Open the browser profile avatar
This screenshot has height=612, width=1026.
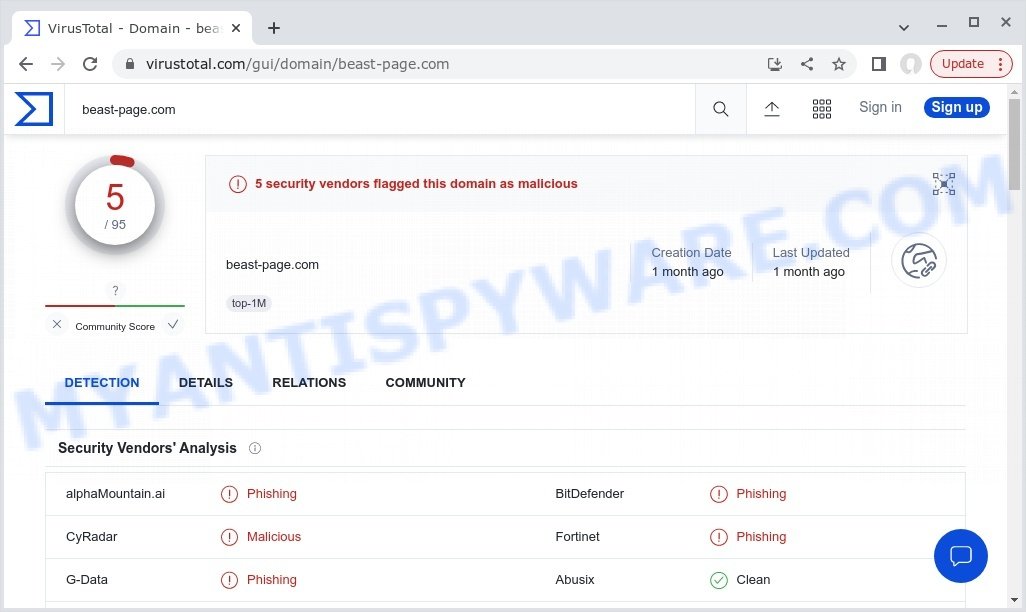(911, 64)
